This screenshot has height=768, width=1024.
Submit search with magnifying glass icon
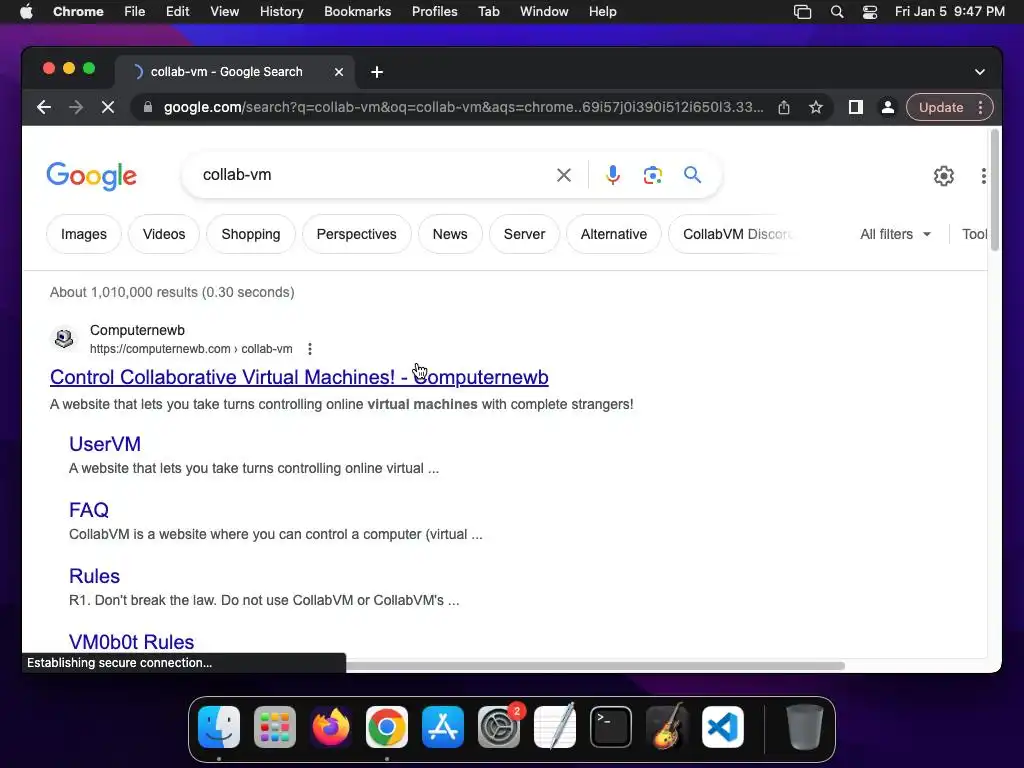[692, 174]
